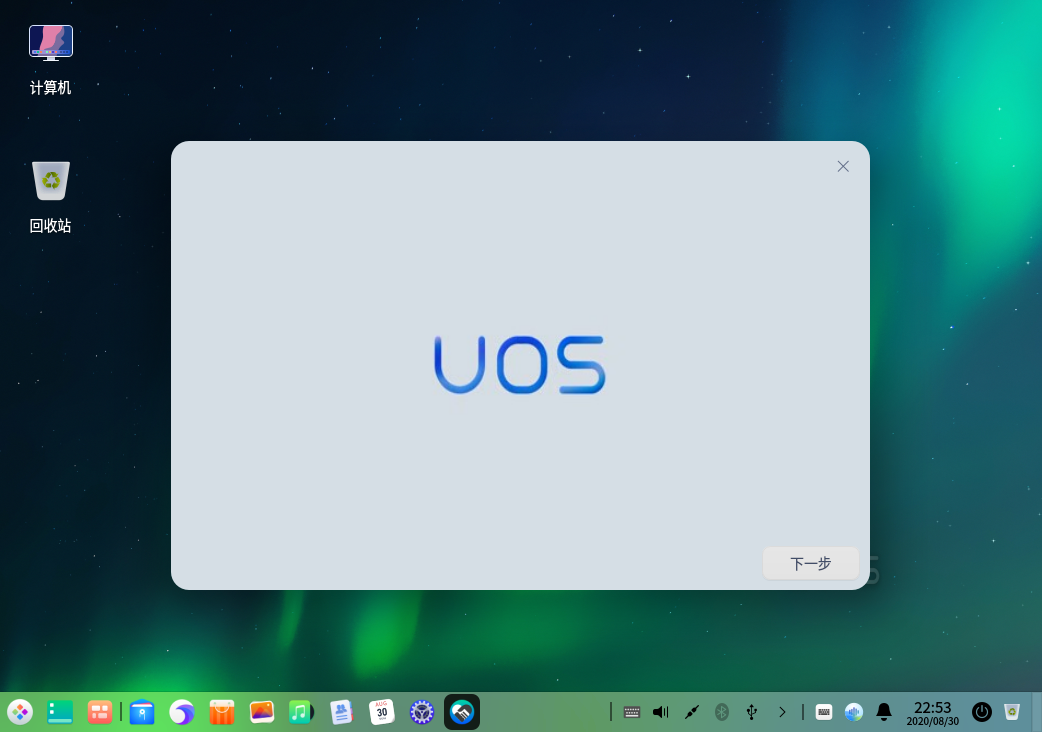
Task: Click the active welcome app dock icon
Action: click(x=462, y=712)
